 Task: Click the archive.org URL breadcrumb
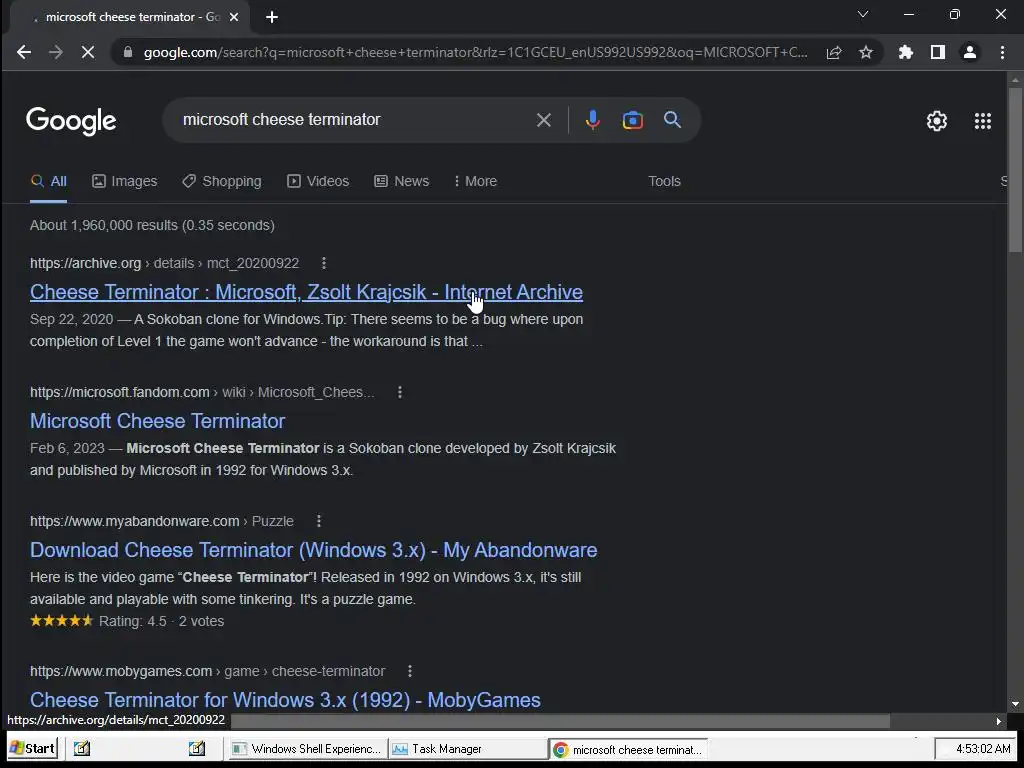pyautogui.click(x=165, y=263)
